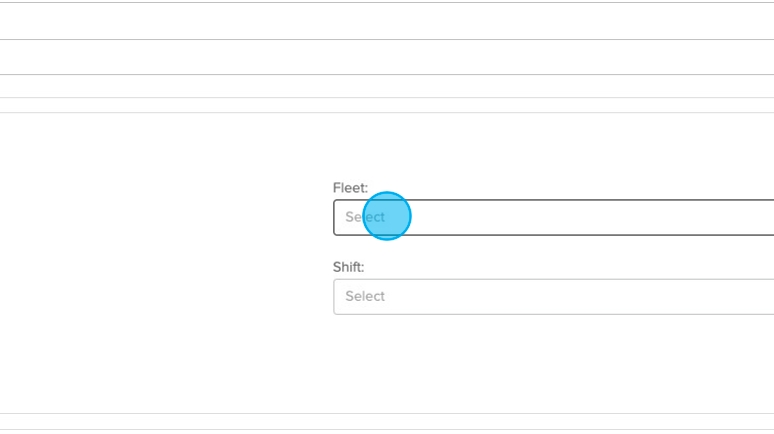Click the Fleet field label
Screen dimensions: 774x434
[350, 187]
